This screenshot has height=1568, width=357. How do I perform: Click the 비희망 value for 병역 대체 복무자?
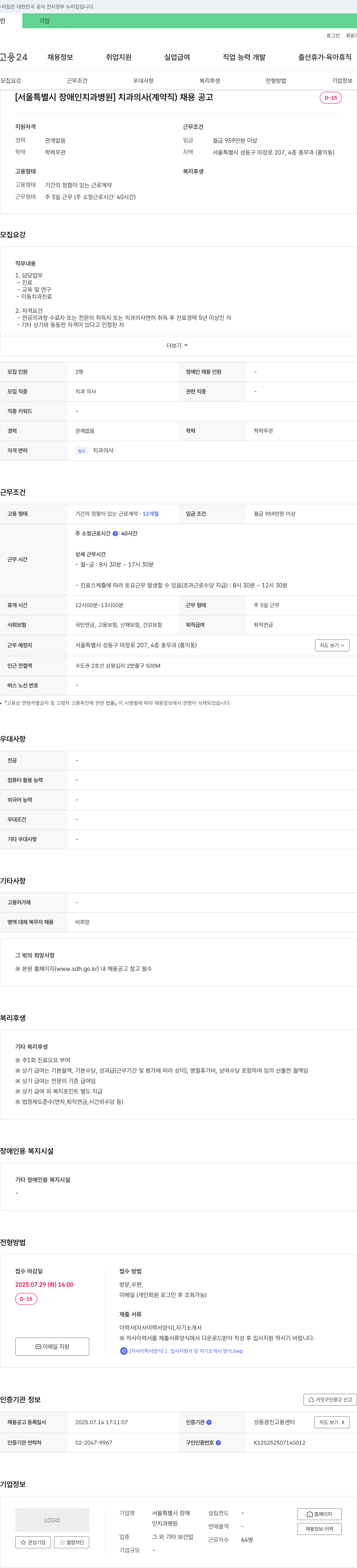click(x=82, y=922)
